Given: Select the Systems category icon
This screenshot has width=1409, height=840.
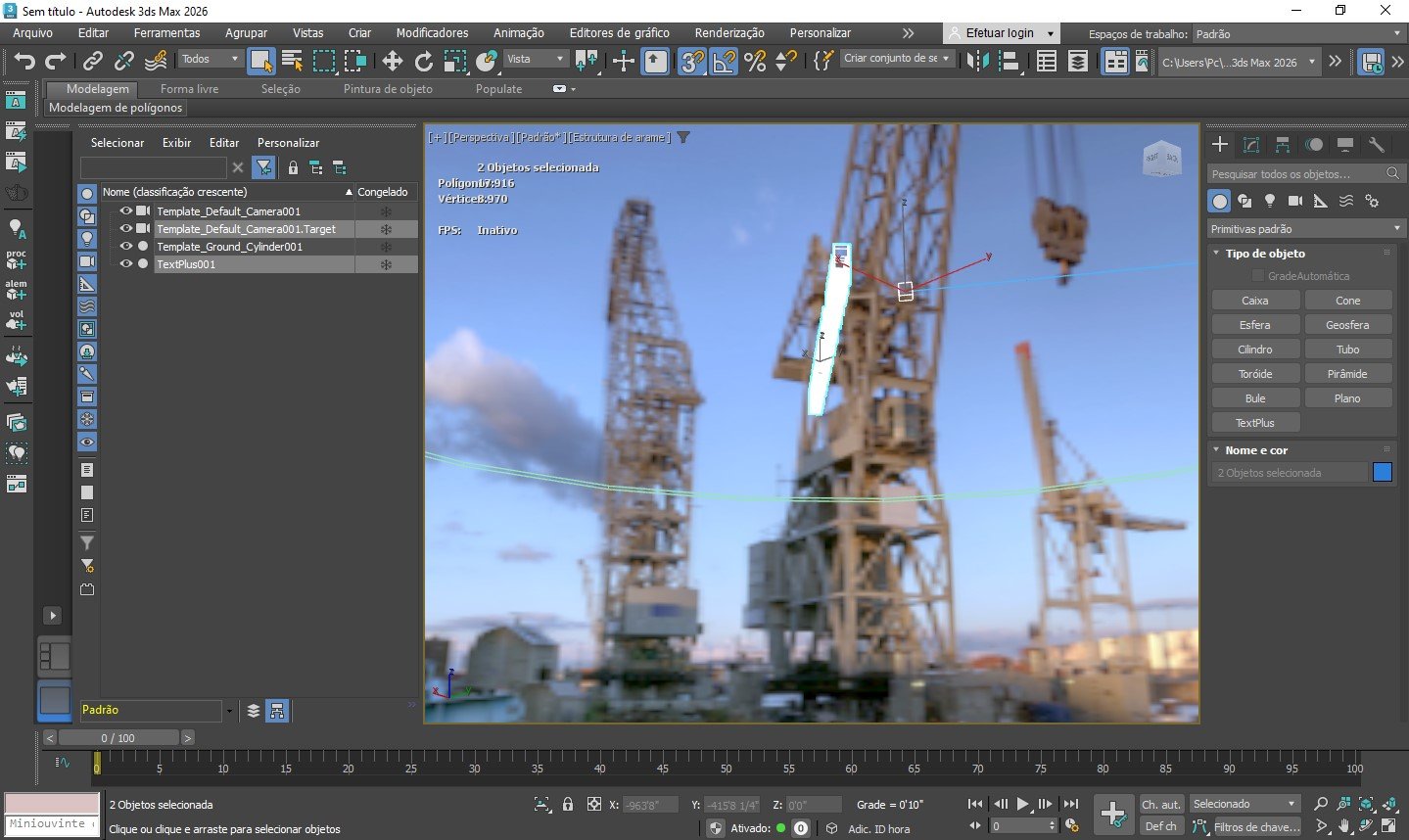Looking at the screenshot, I should tap(1372, 201).
